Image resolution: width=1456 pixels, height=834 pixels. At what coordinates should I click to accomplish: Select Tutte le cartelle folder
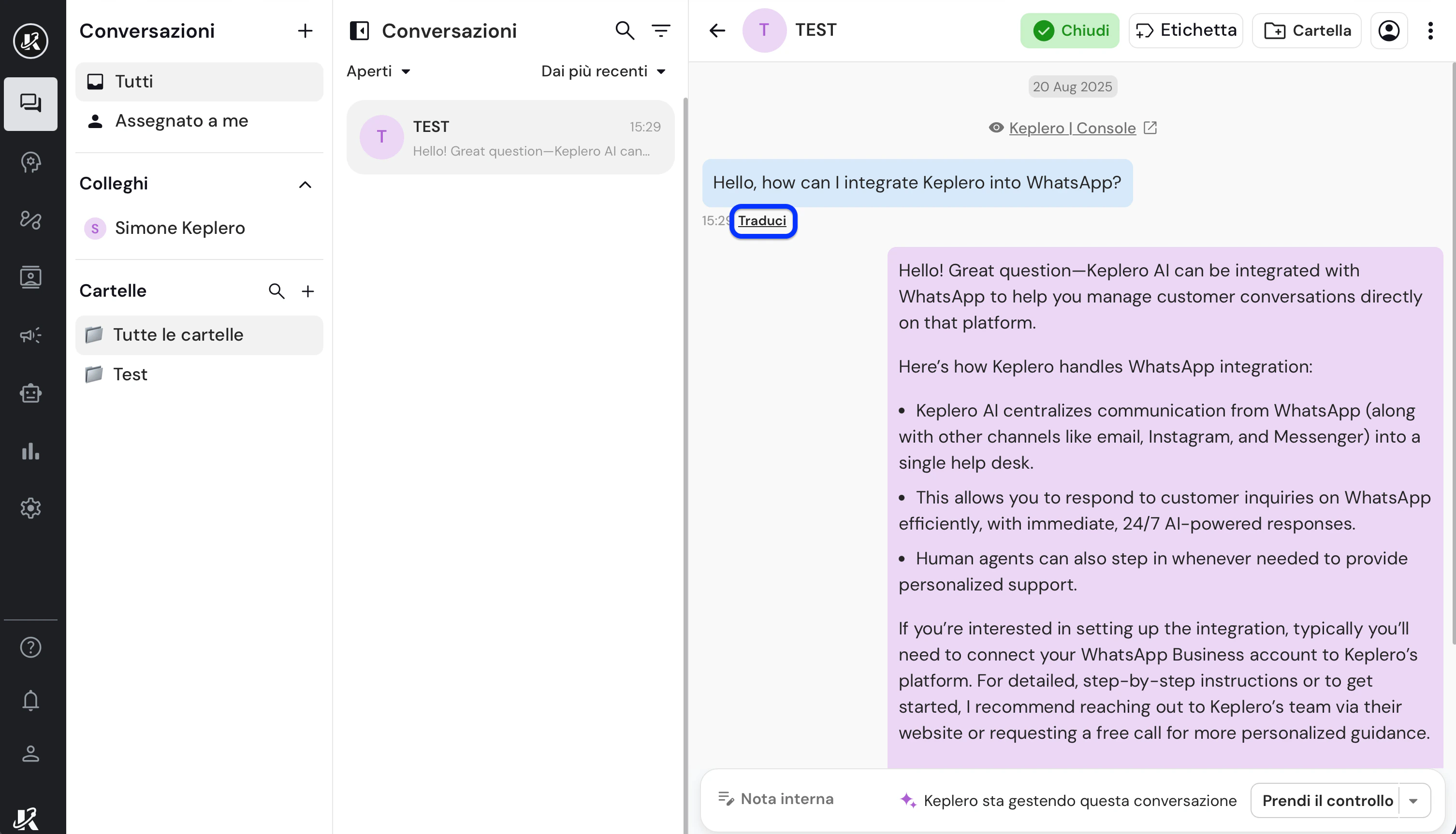click(199, 335)
